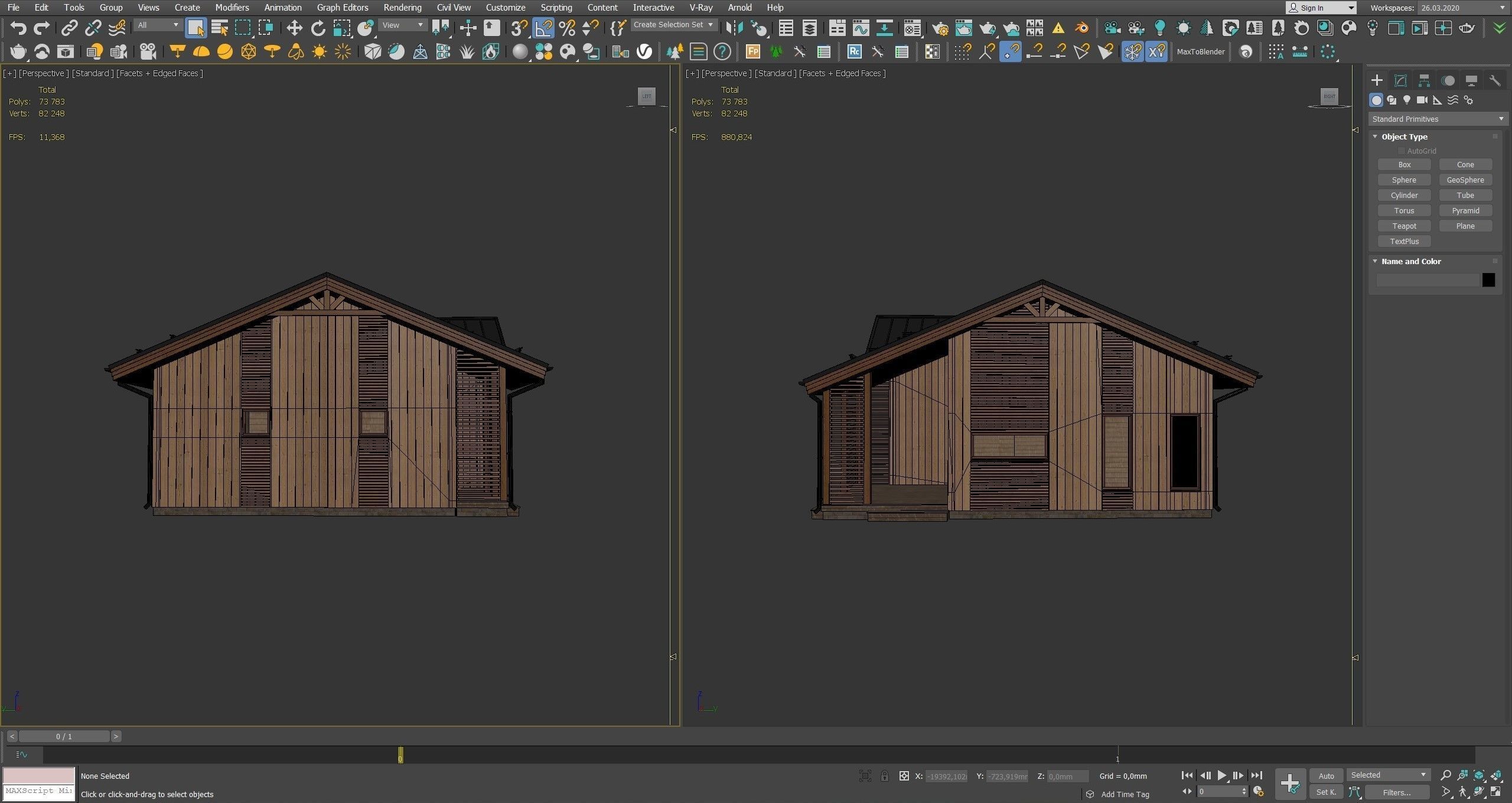Screen dimensions: 1512x803
Task: Click the MaxToBlender toolbar button
Action: tap(1200, 52)
